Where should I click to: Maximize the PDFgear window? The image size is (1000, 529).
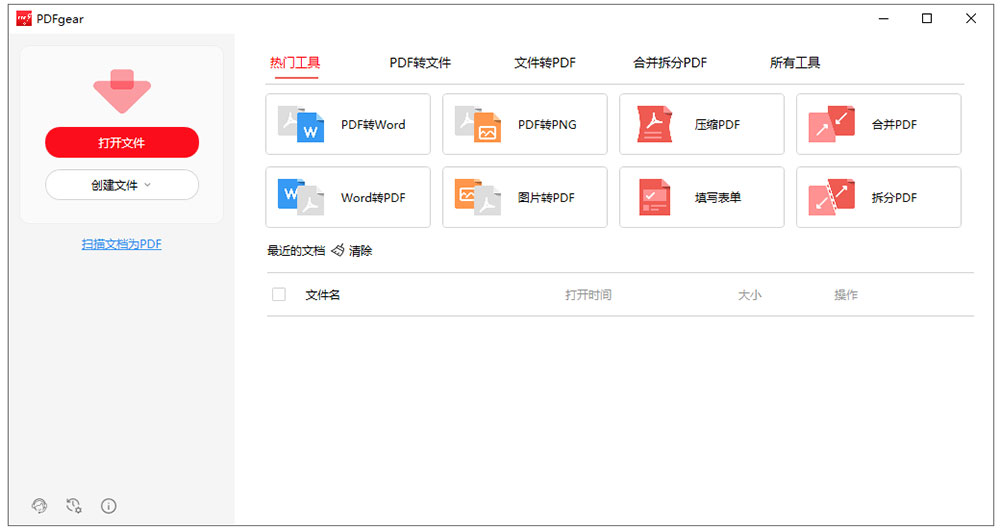point(927,19)
